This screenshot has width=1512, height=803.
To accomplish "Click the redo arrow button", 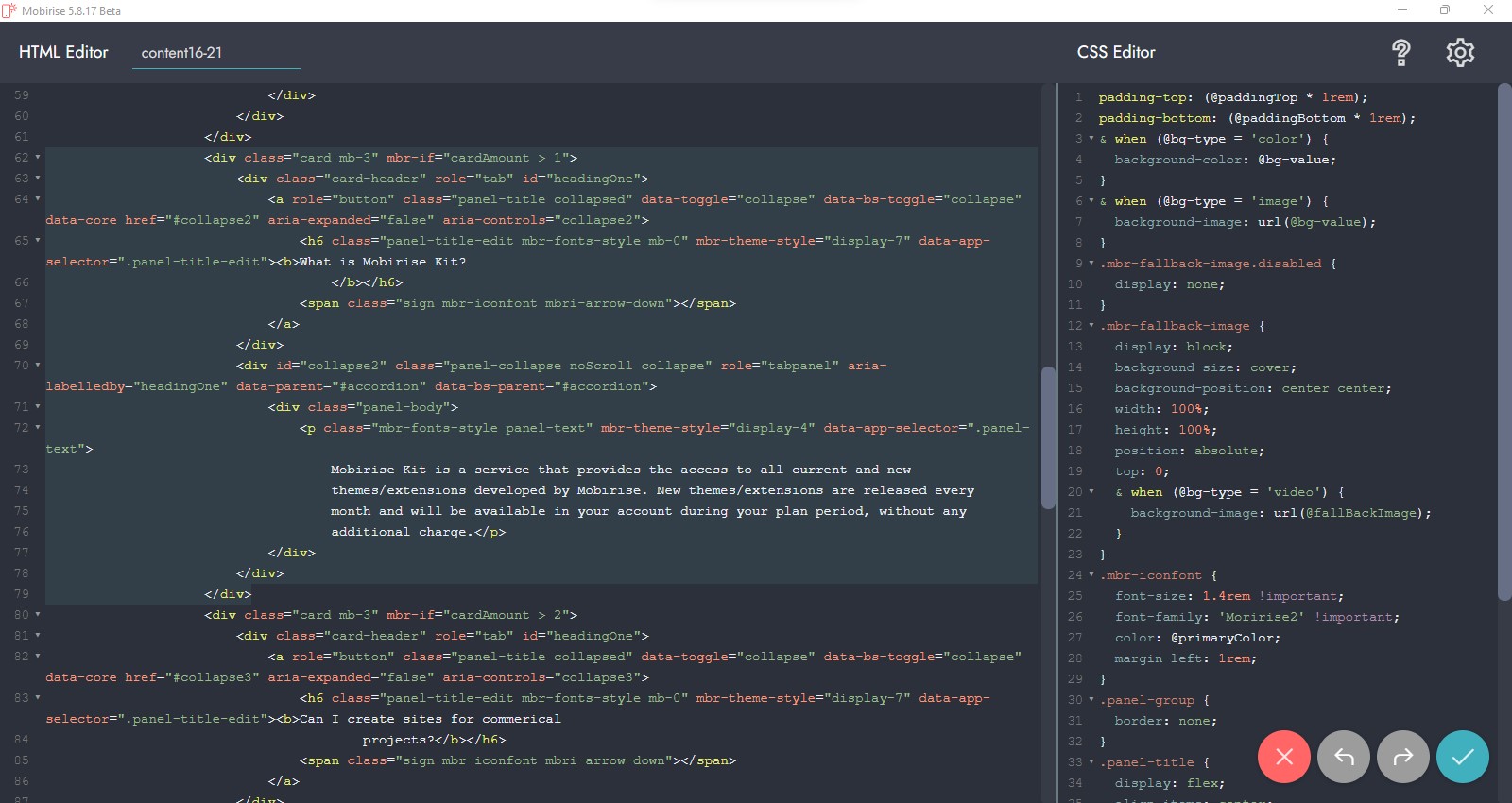I will [1402, 757].
